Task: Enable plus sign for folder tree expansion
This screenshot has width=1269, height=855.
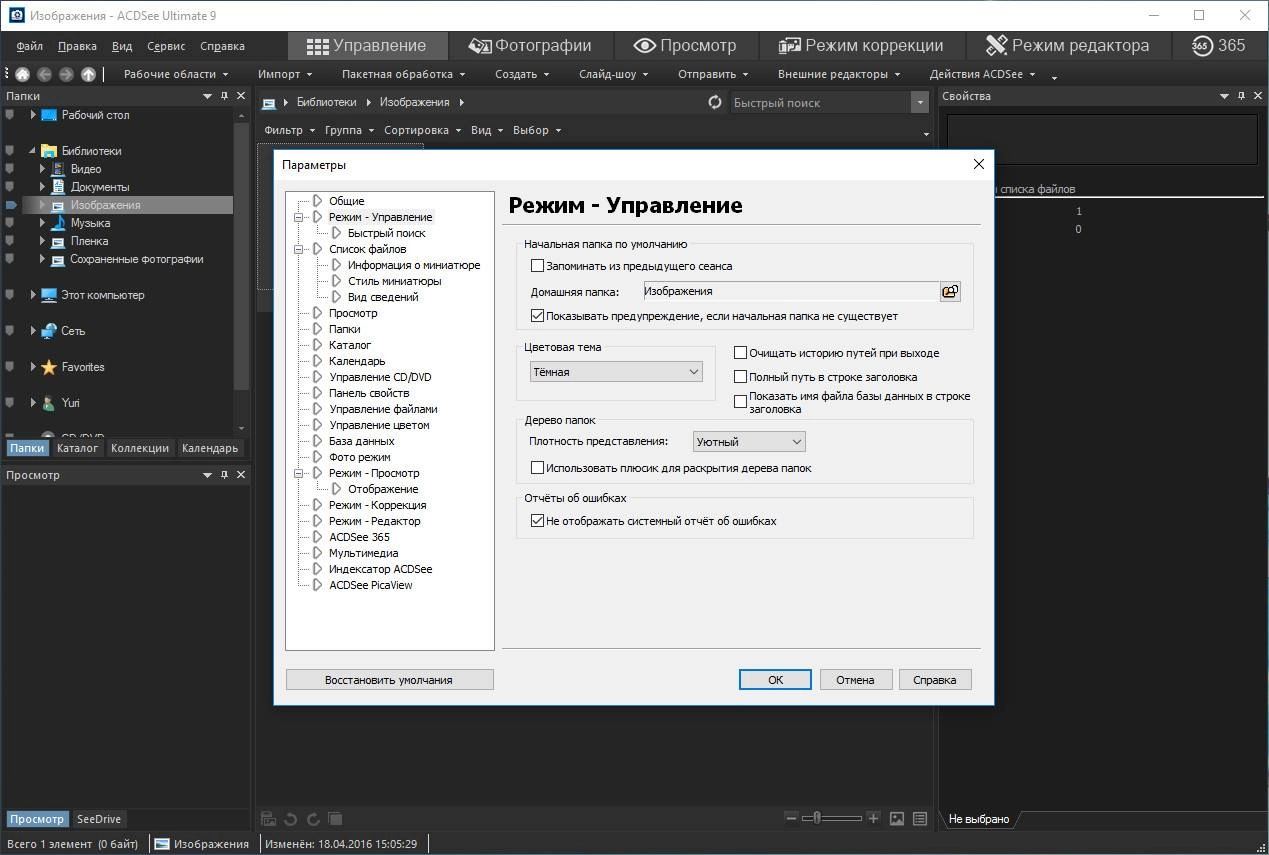Action: (x=537, y=468)
